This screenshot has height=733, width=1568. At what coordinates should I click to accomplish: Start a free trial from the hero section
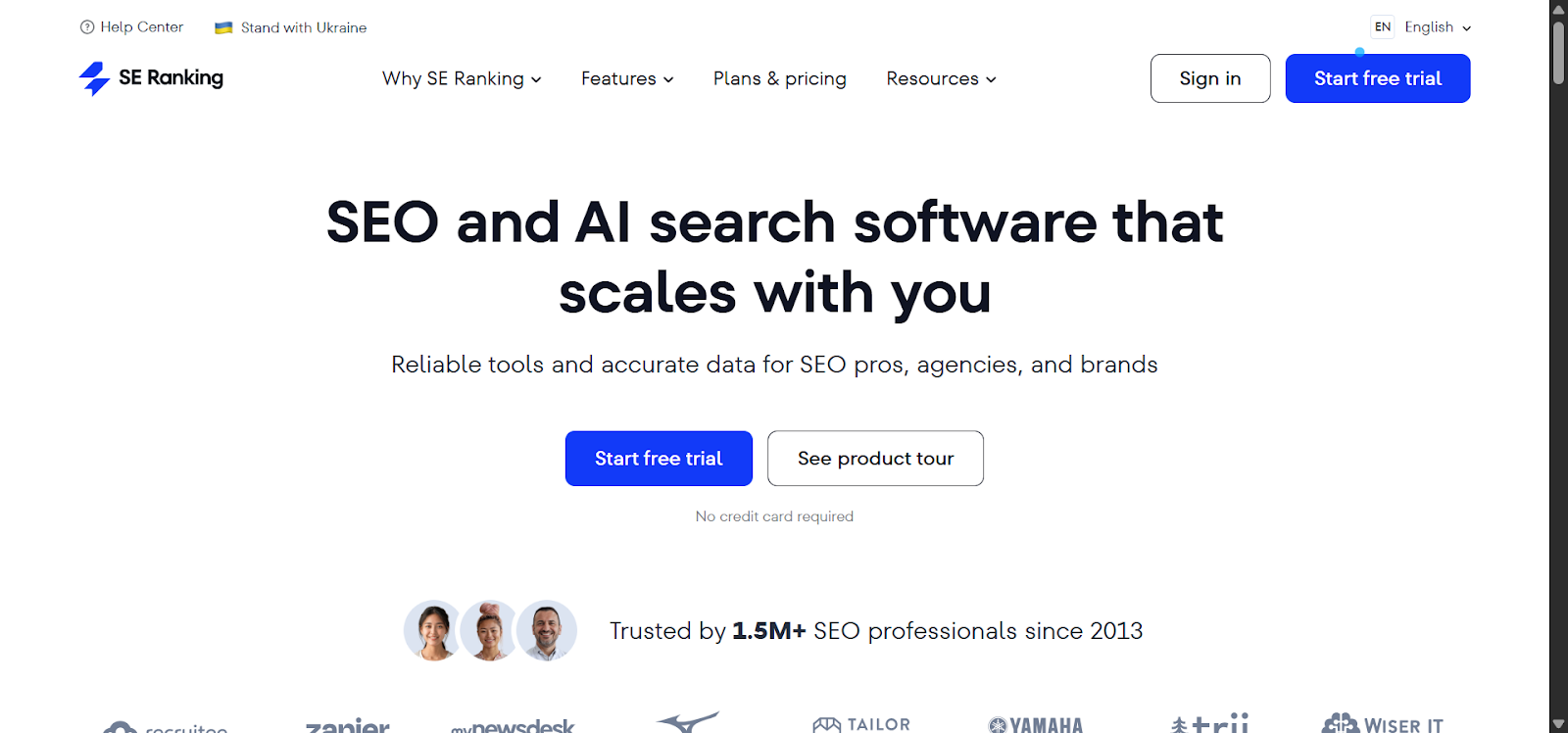click(x=658, y=458)
